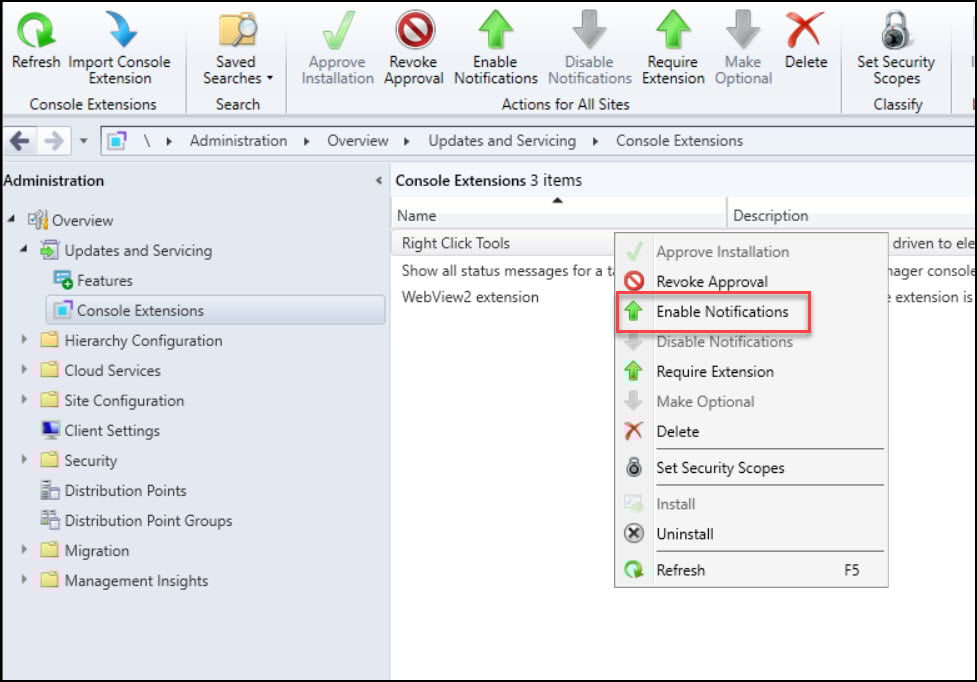Select Client Settings tree item
This screenshot has width=977, height=682.
pos(112,430)
